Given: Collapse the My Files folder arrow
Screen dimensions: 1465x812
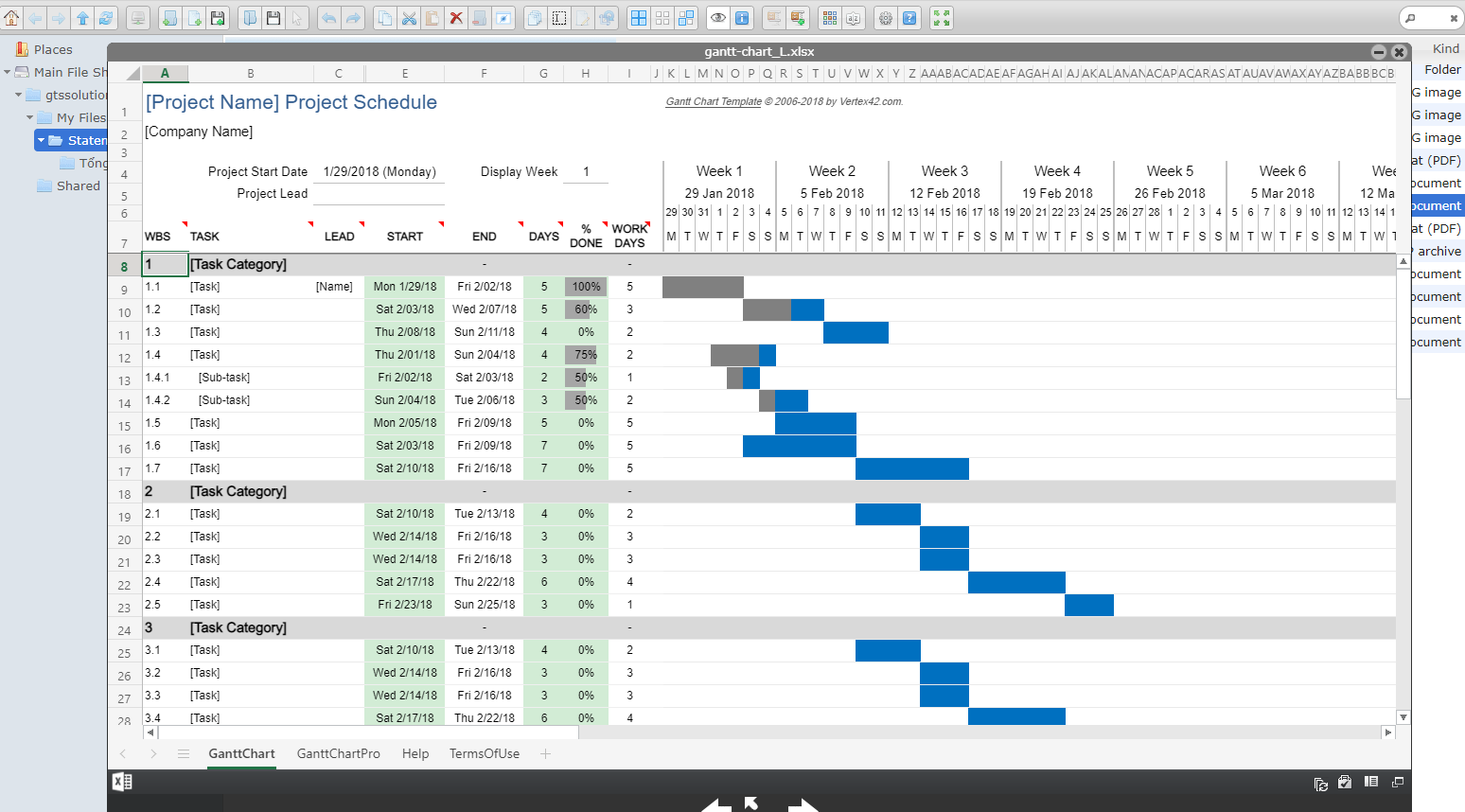Looking at the screenshot, I should click(29, 117).
